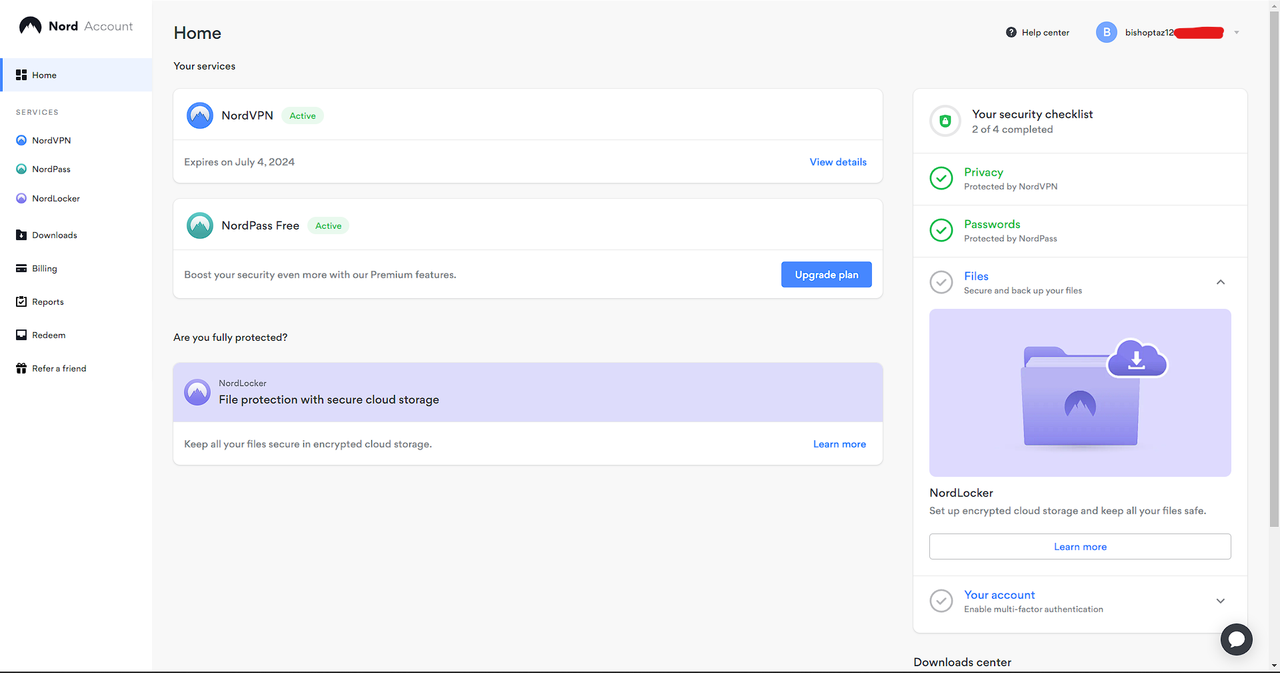Click 'File protection with secure cloud storage' heading
This screenshot has height=673, width=1280.
point(329,399)
